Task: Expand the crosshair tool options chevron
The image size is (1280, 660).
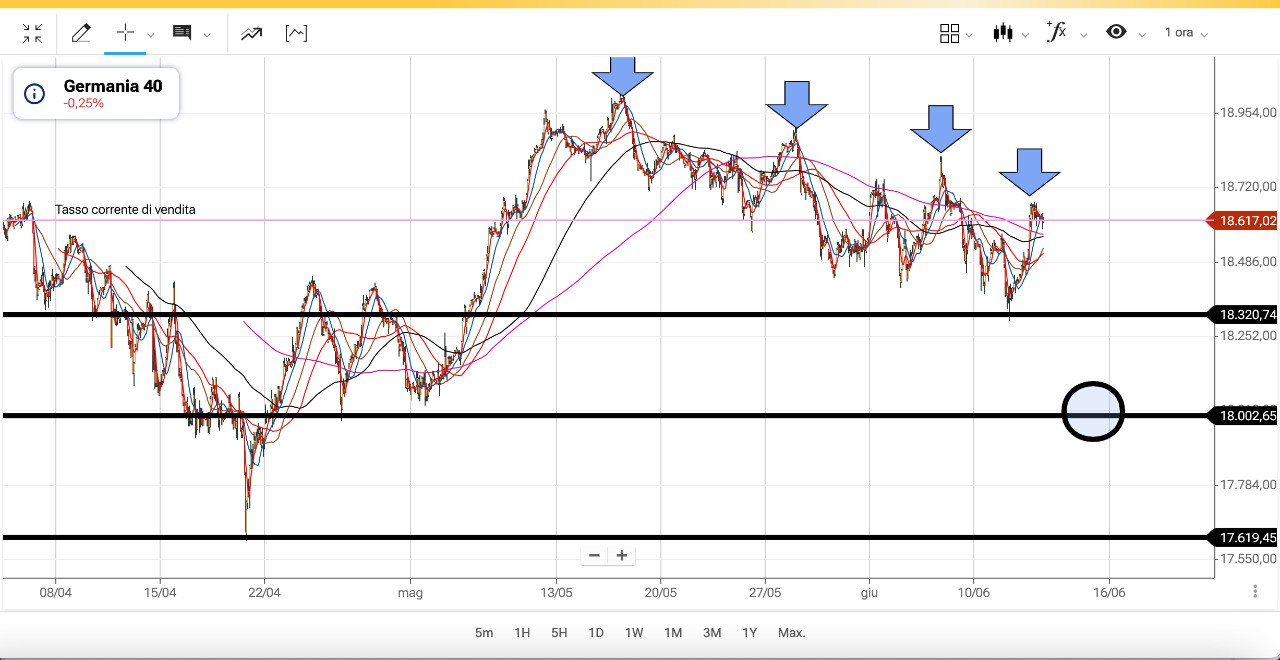Action: pyautogui.click(x=151, y=34)
